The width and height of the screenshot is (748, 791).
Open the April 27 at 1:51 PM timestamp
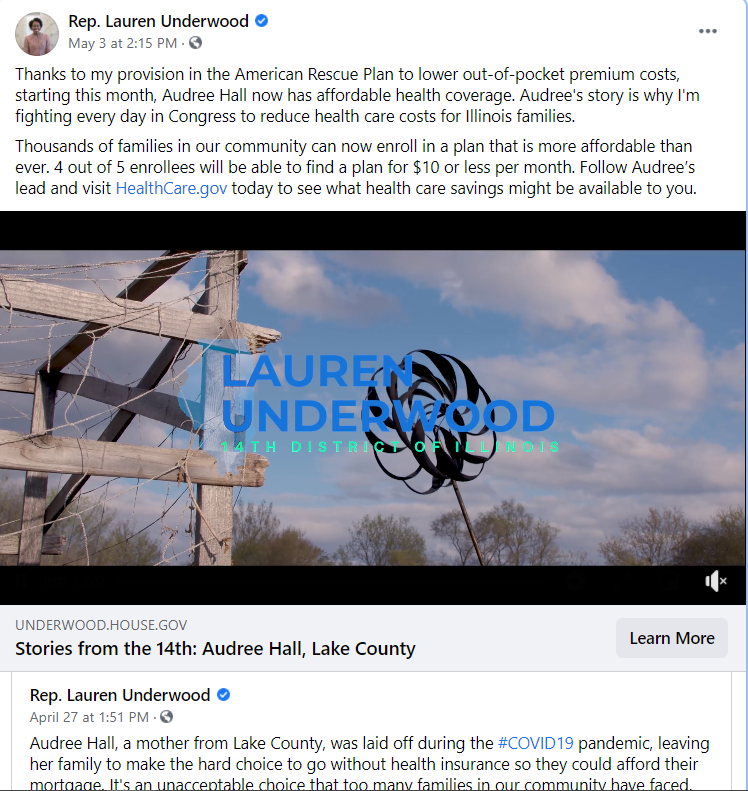tap(89, 717)
